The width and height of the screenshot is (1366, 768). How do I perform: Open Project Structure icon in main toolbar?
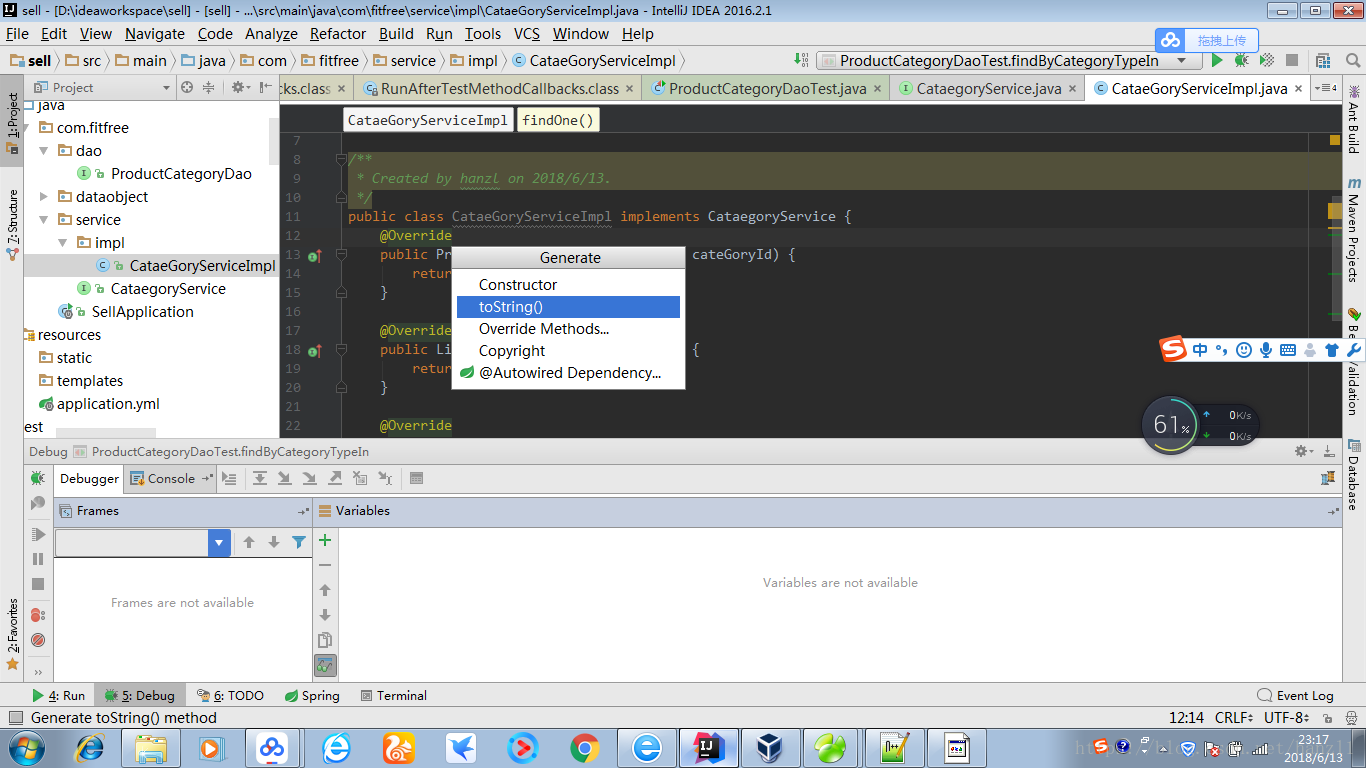point(1323,60)
